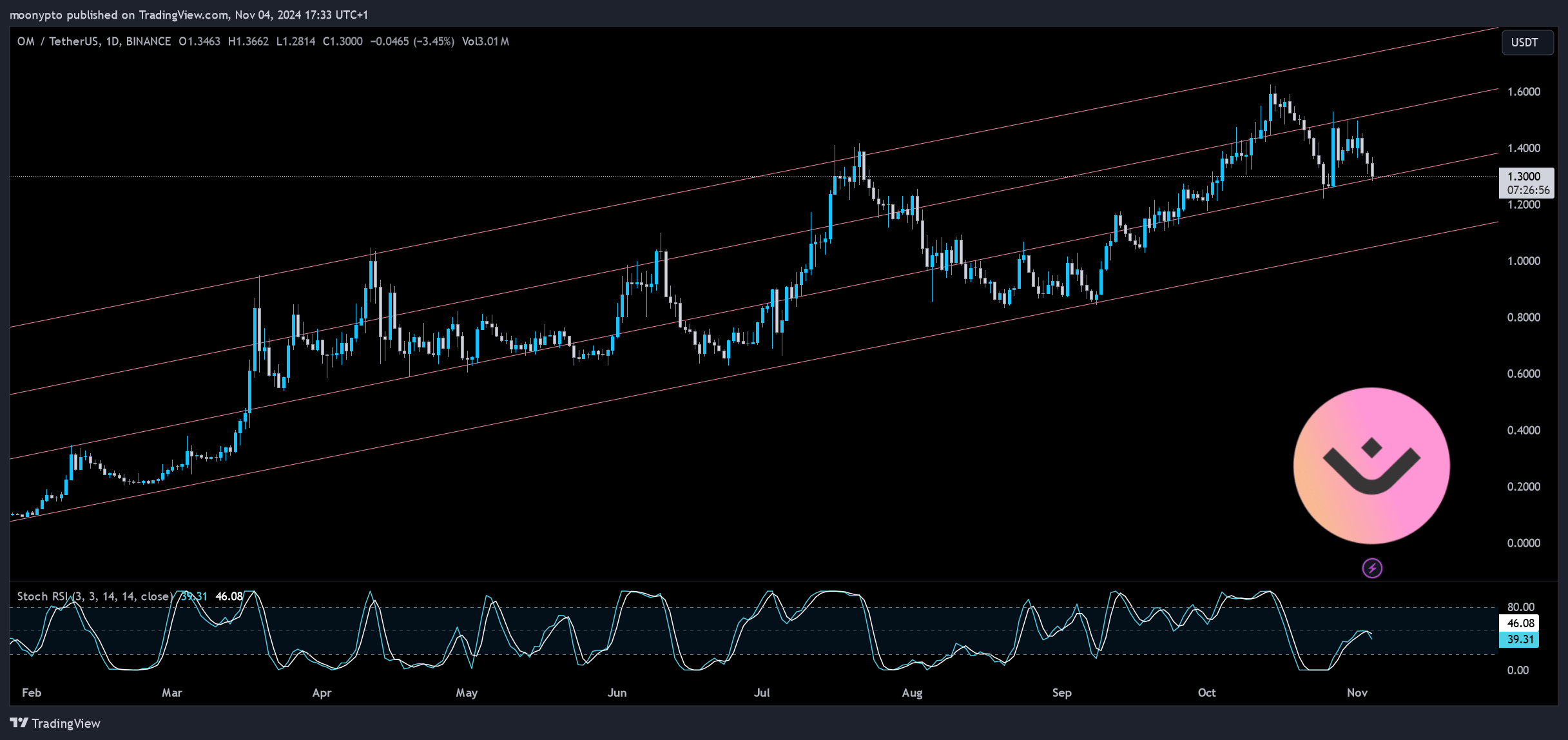Click the Stoch RSI legend value 46.08
Screen dimensions: 1568x740
(229, 596)
